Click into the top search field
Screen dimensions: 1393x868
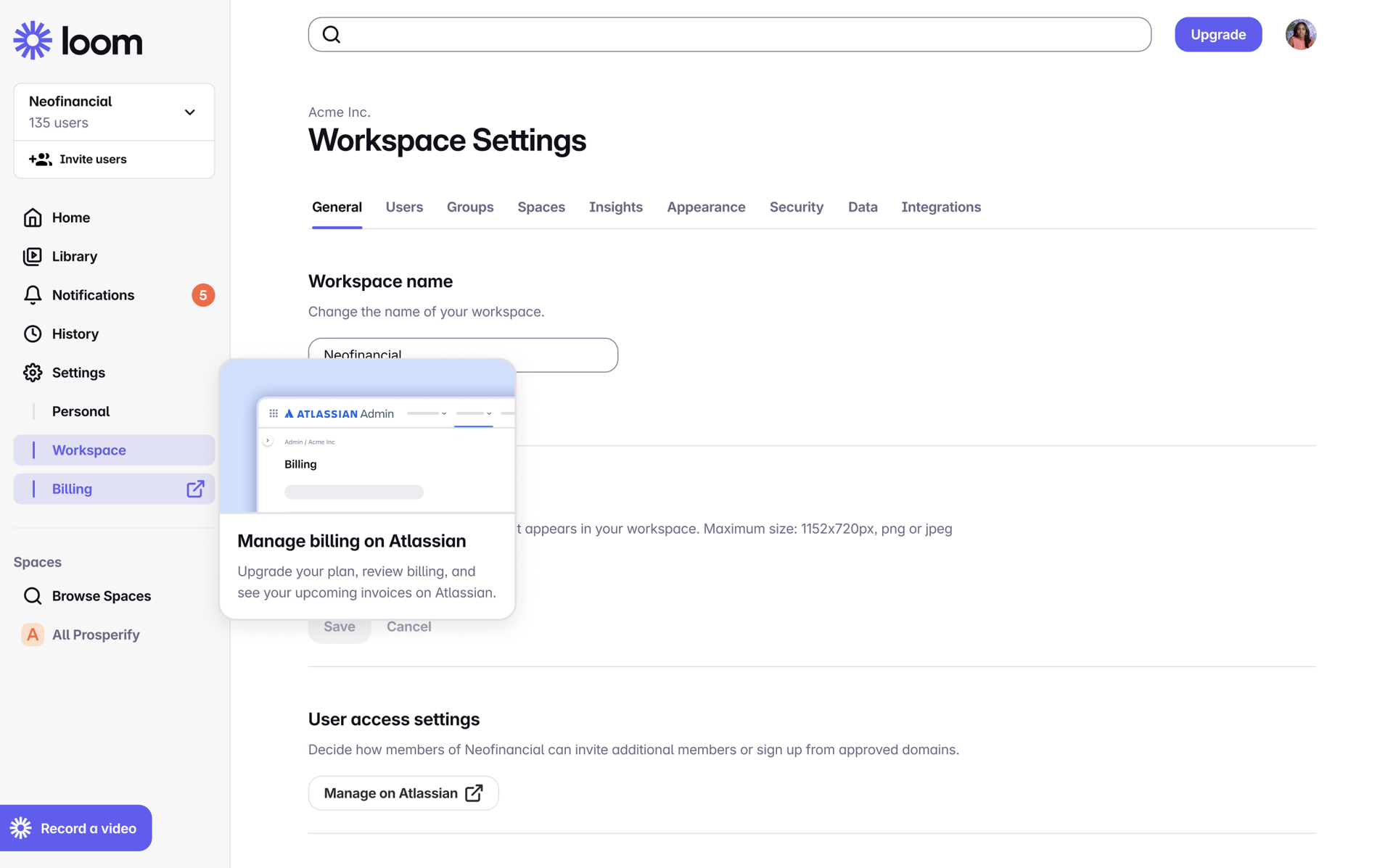(x=729, y=34)
